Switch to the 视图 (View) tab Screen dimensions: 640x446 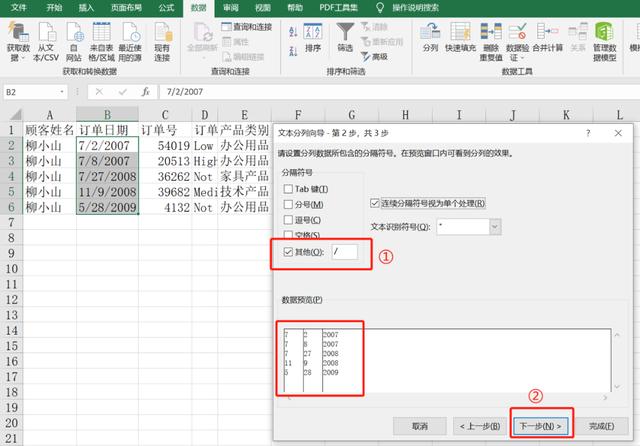point(263,7)
